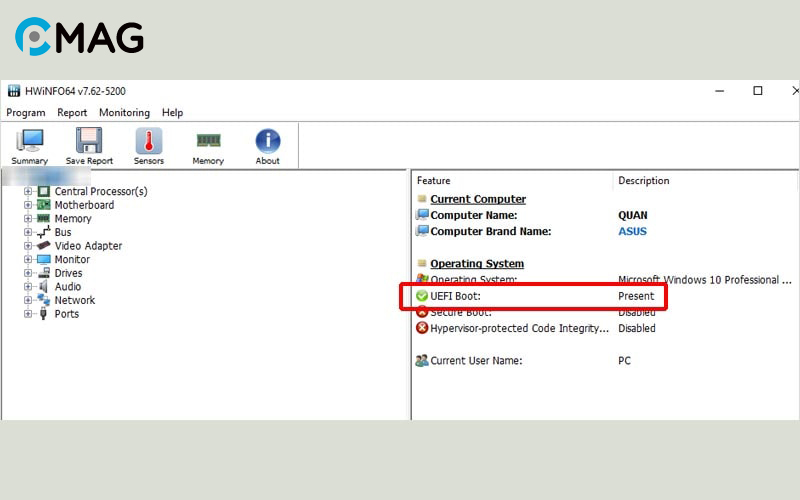The width and height of the screenshot is (800, 500).
Task: Click the Feature column header
Action: click(x=434, y=181)
